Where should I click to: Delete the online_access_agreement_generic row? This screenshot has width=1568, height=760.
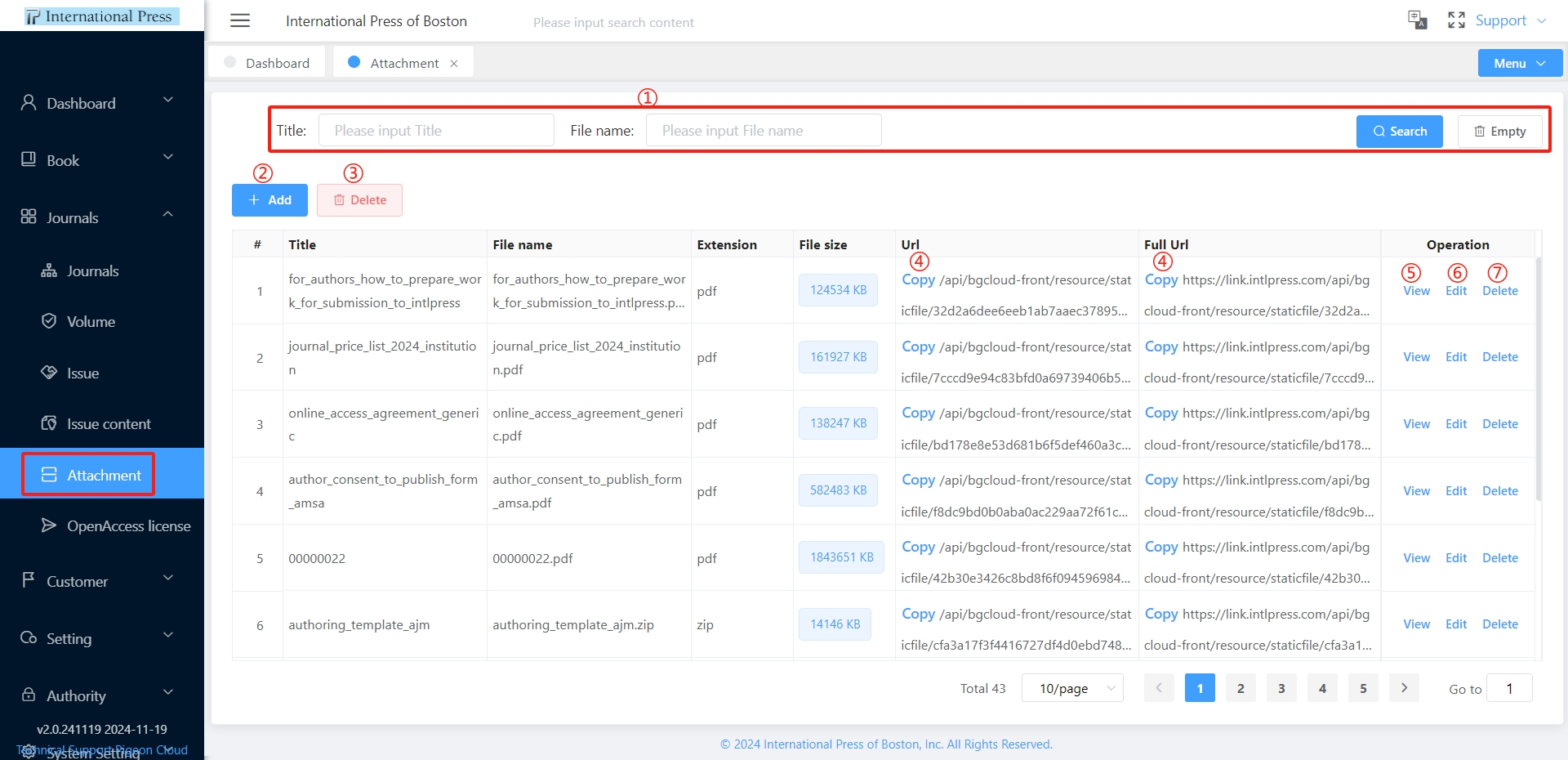[1500, 423]
